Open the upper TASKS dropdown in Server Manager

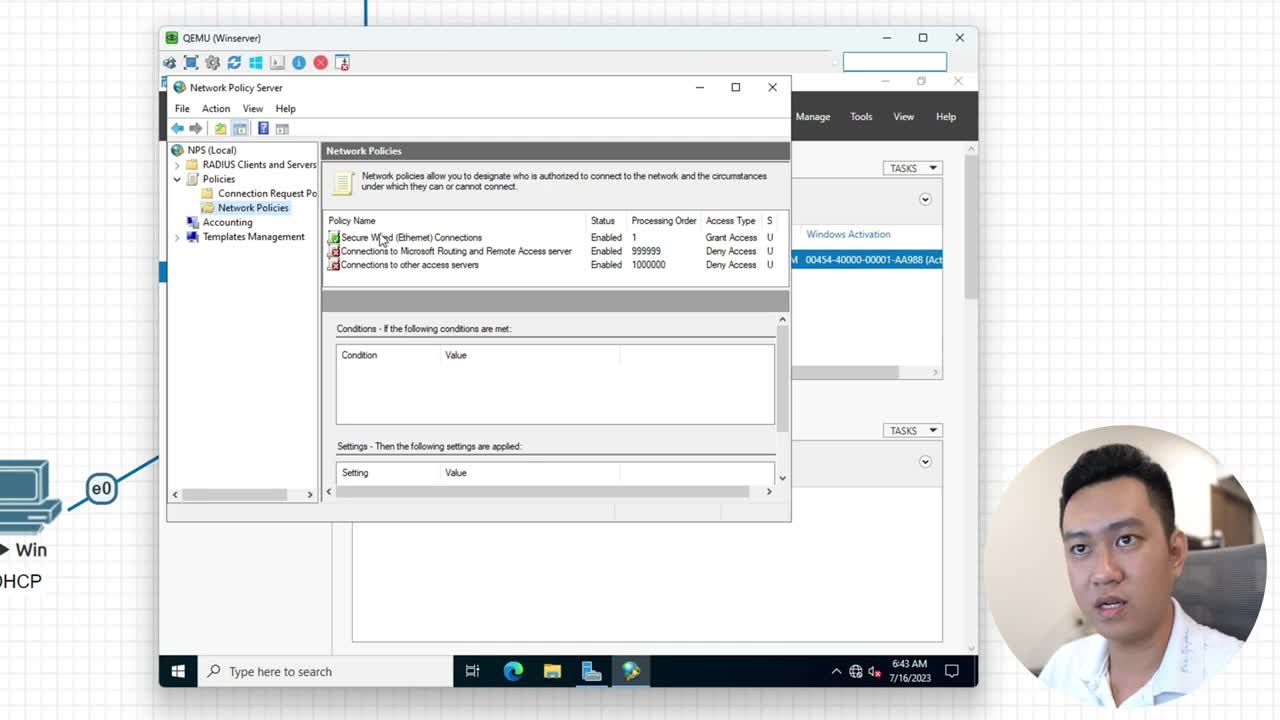pyautogui.click(x=913, y=168)
